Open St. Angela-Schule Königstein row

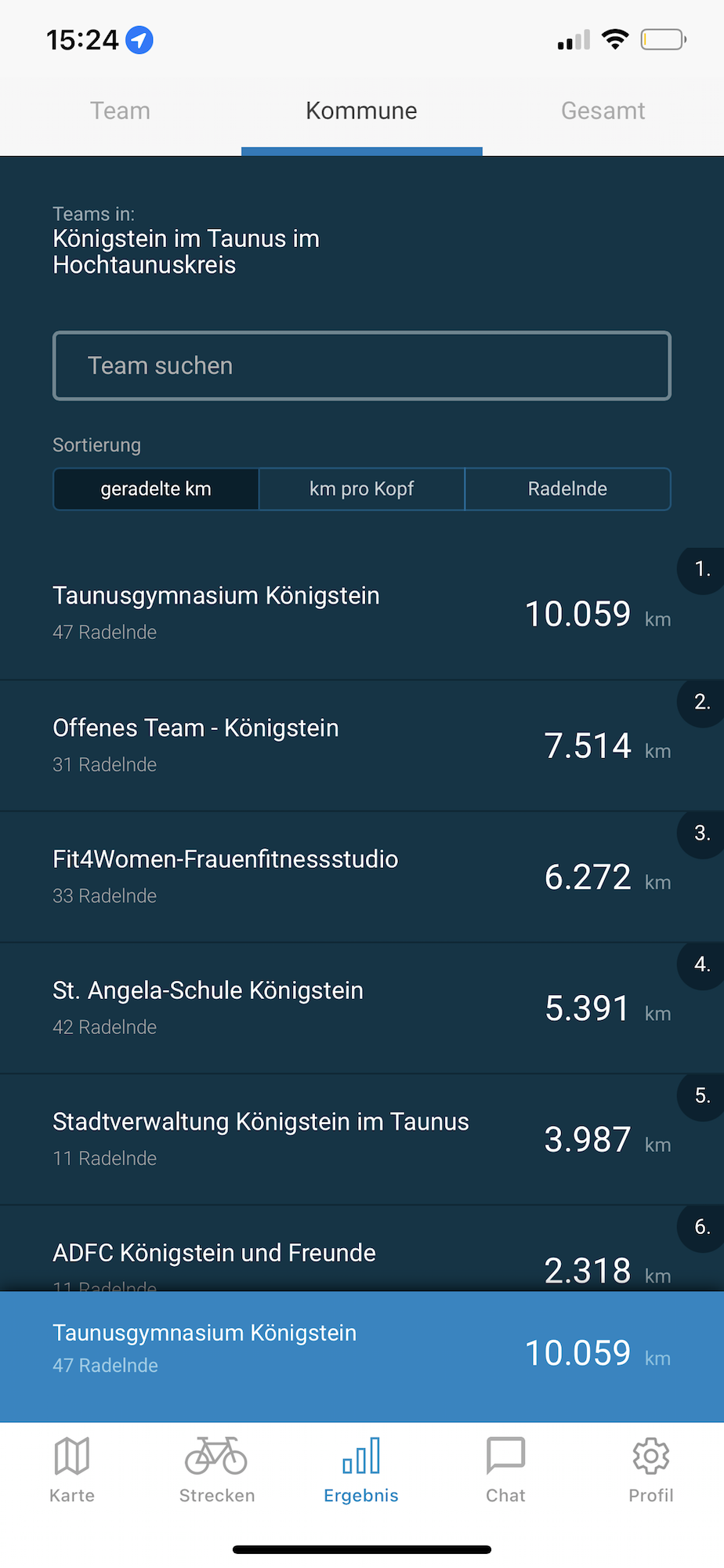(x=361, y=1008)
